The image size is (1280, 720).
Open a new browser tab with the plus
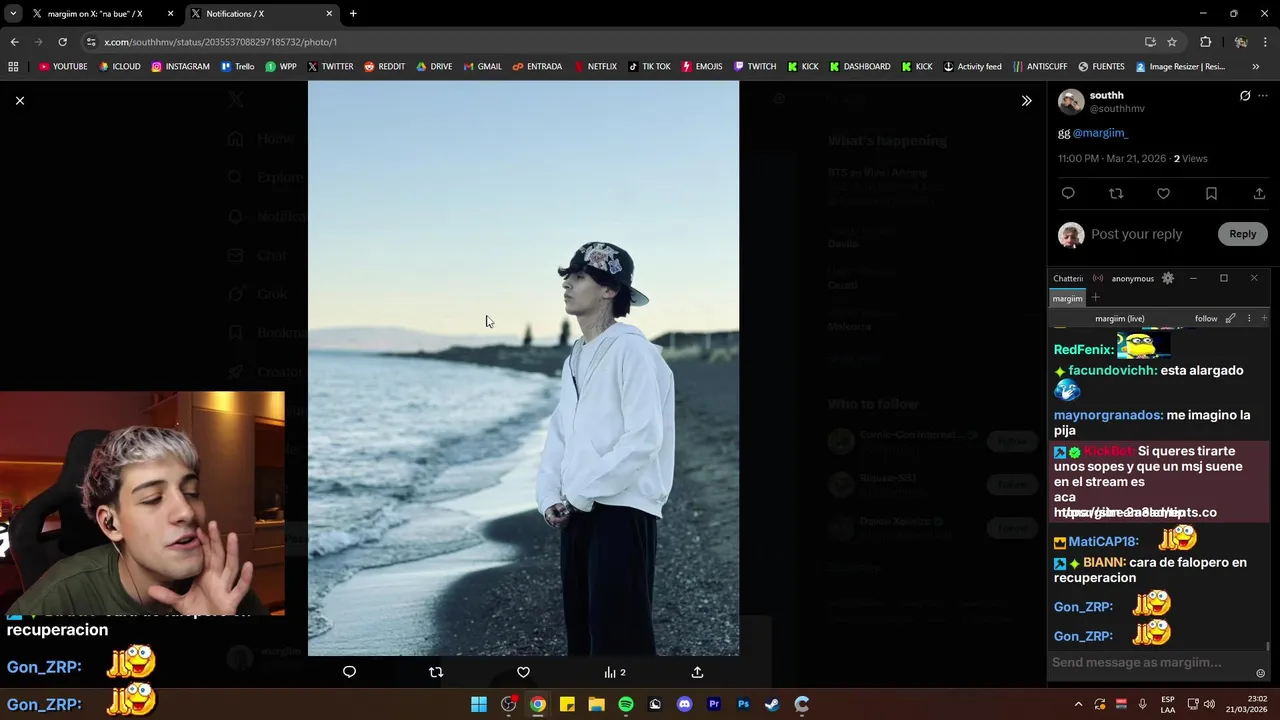point(353,14)
